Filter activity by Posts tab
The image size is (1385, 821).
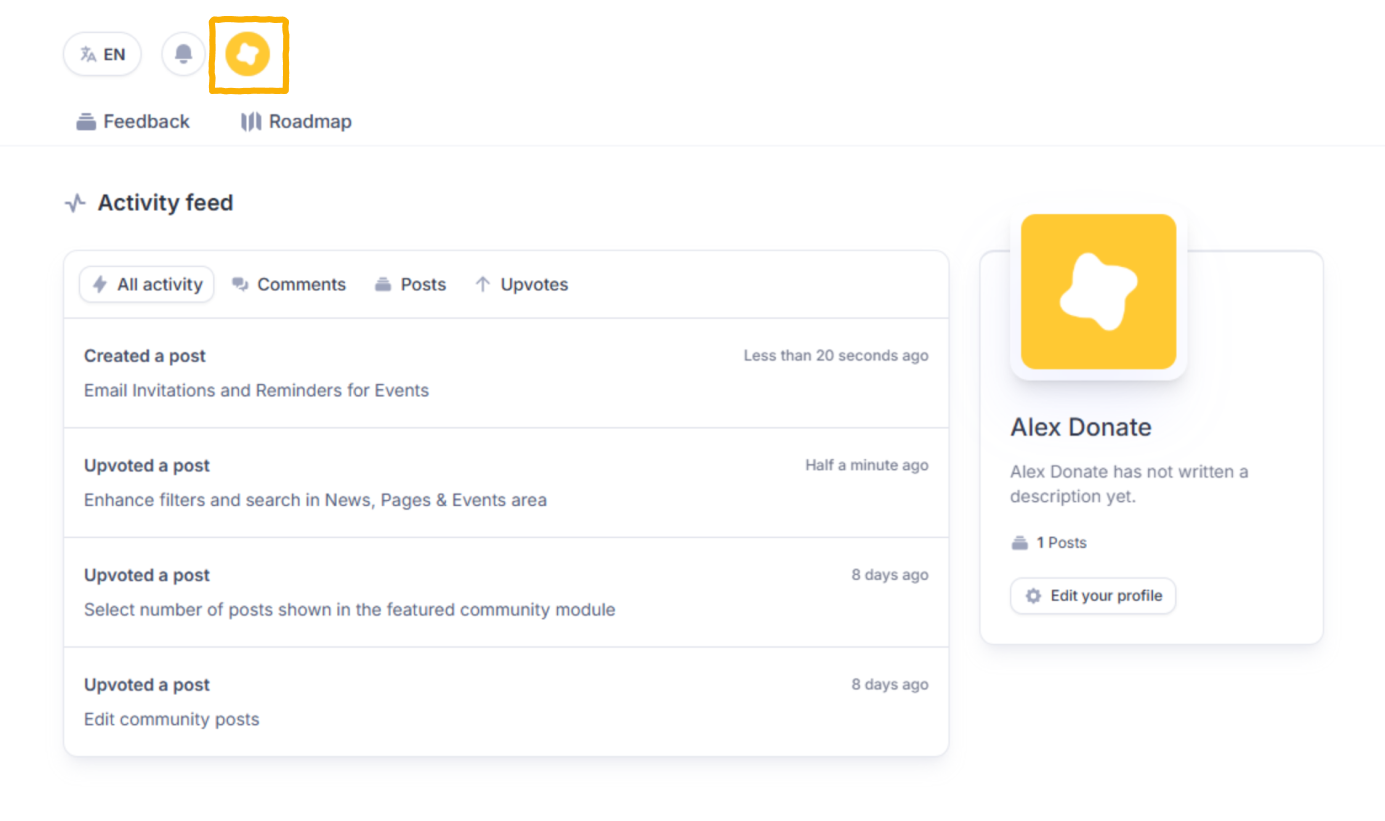coord(411,284)
